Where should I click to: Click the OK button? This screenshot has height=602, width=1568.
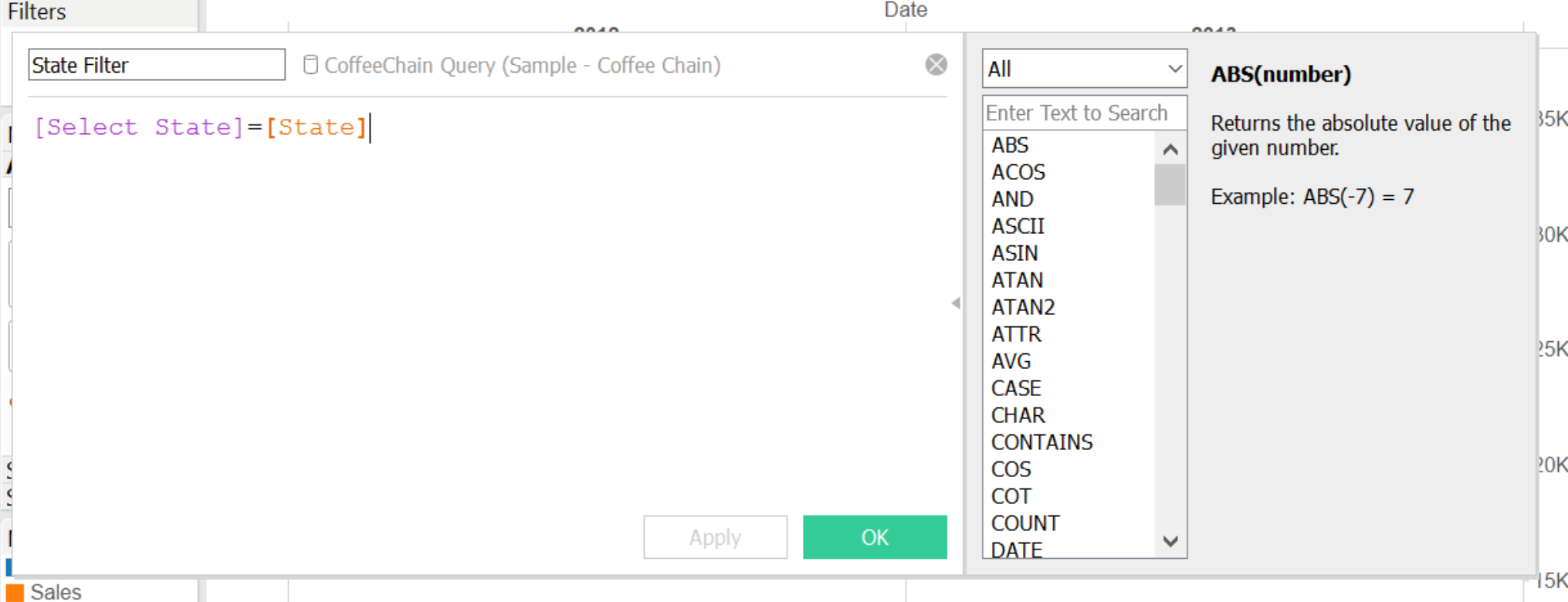point(874,537)
